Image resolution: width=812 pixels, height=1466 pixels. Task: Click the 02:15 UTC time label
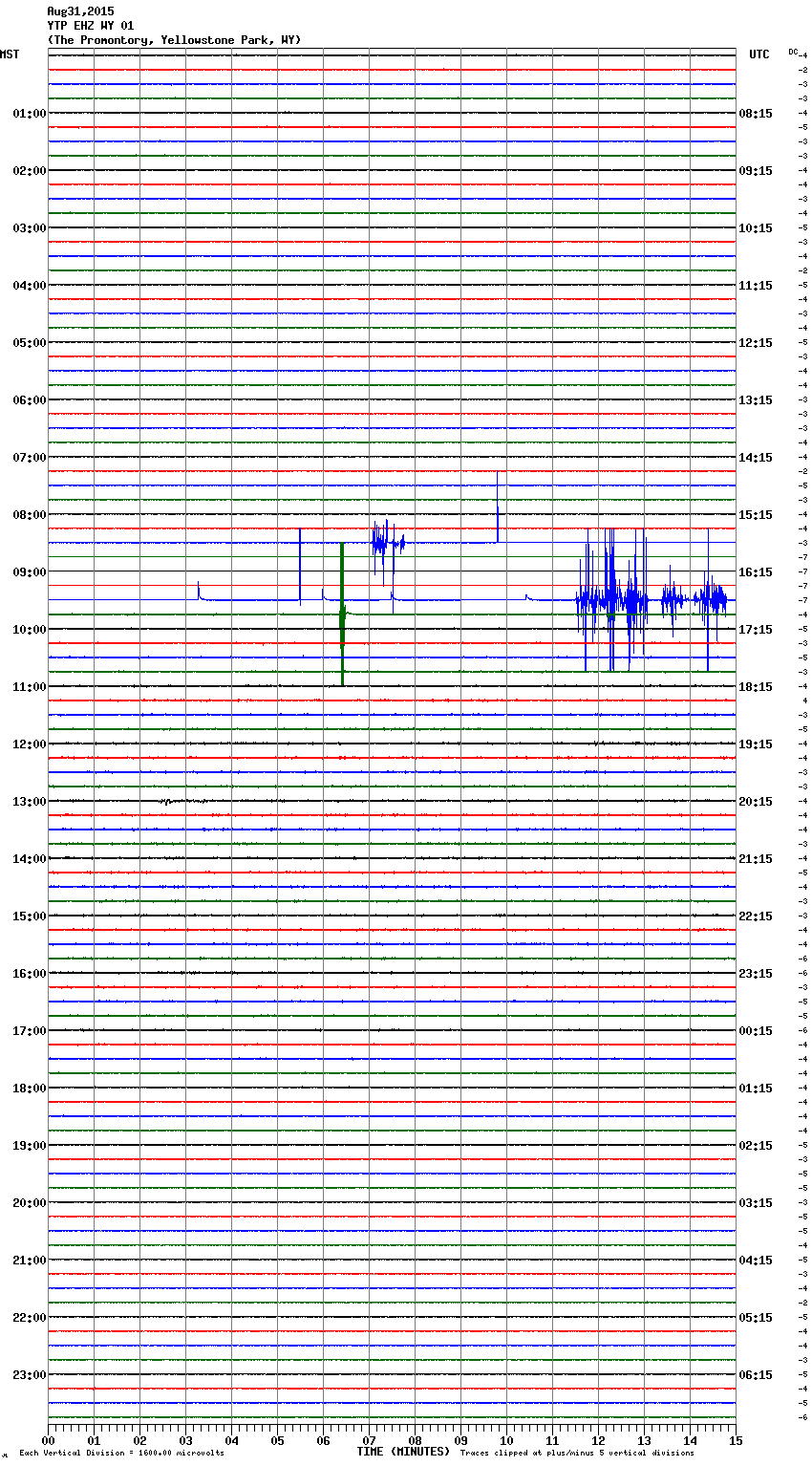point(756,1146)
